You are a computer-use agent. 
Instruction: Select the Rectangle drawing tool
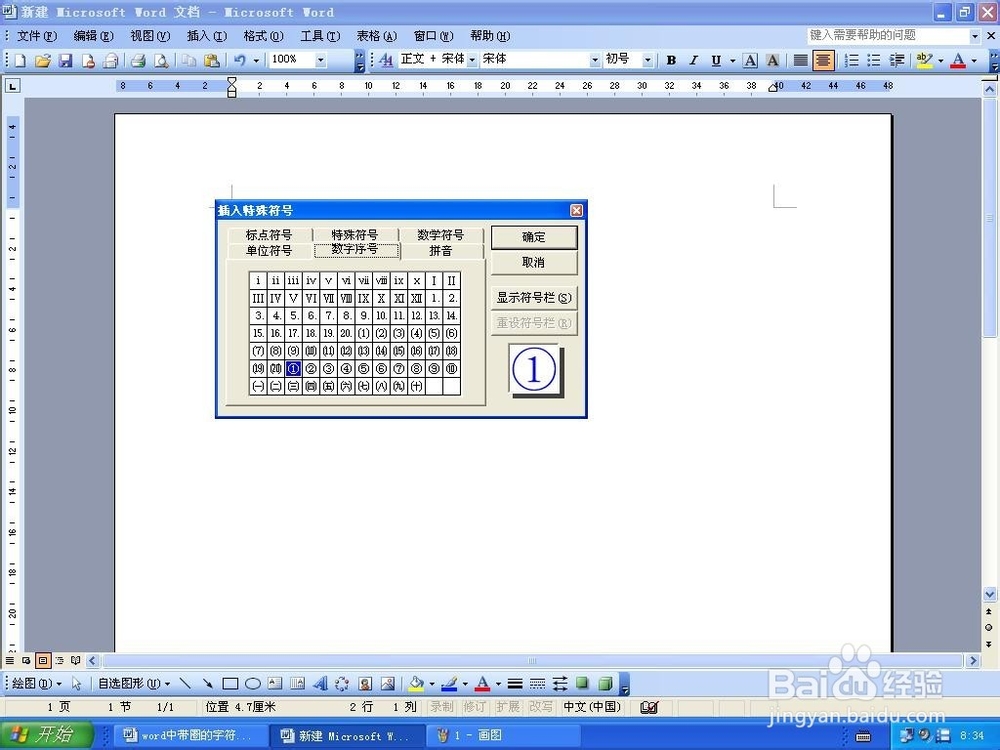[x=230, y=684]
